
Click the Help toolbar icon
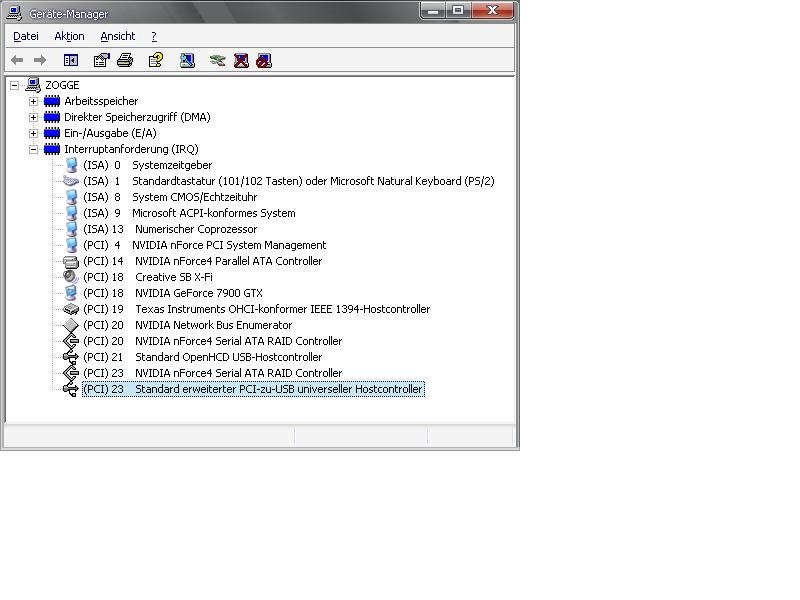pos(156,60)
